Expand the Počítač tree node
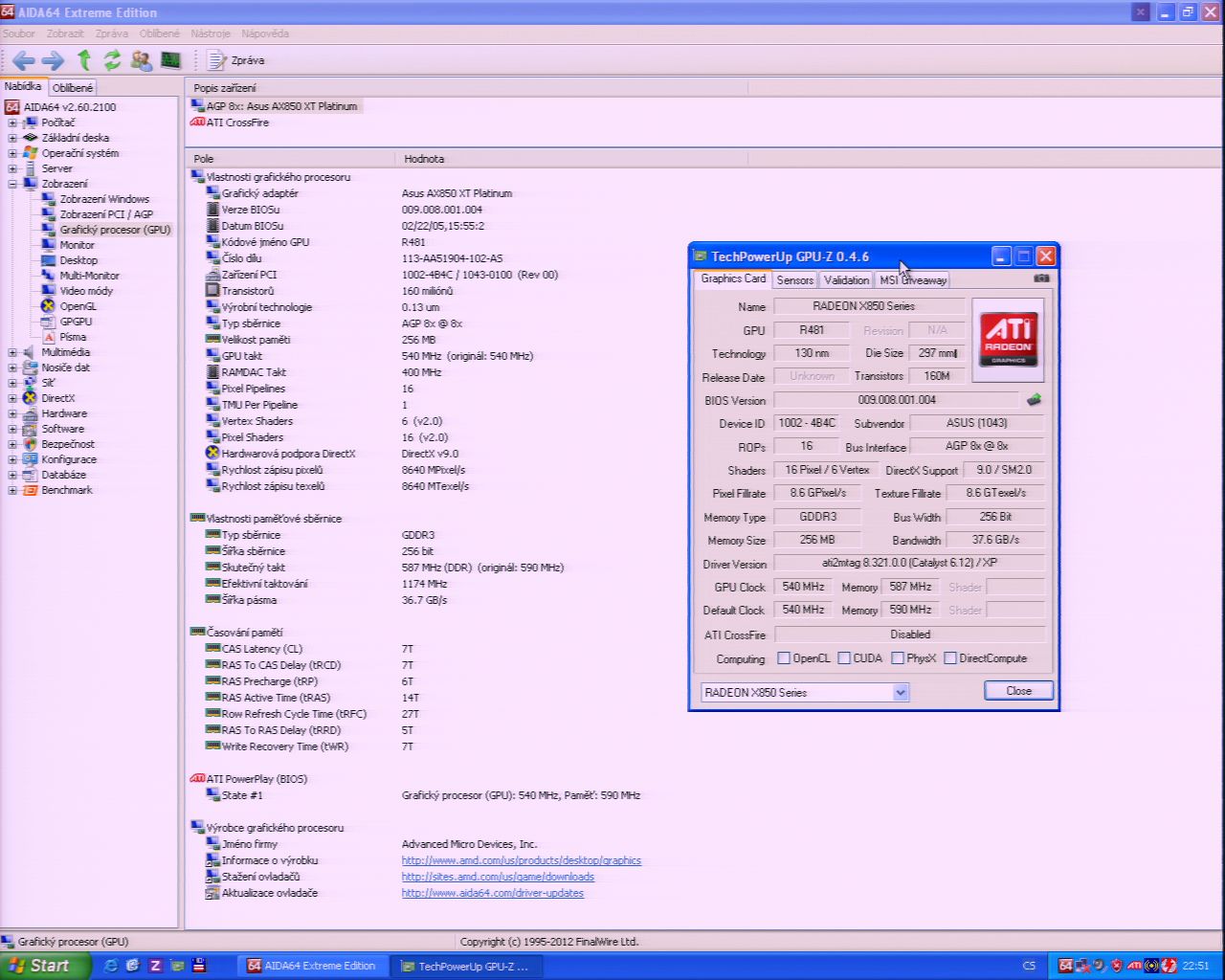The width and height of the screenshot is (1225, 980). 12,122
